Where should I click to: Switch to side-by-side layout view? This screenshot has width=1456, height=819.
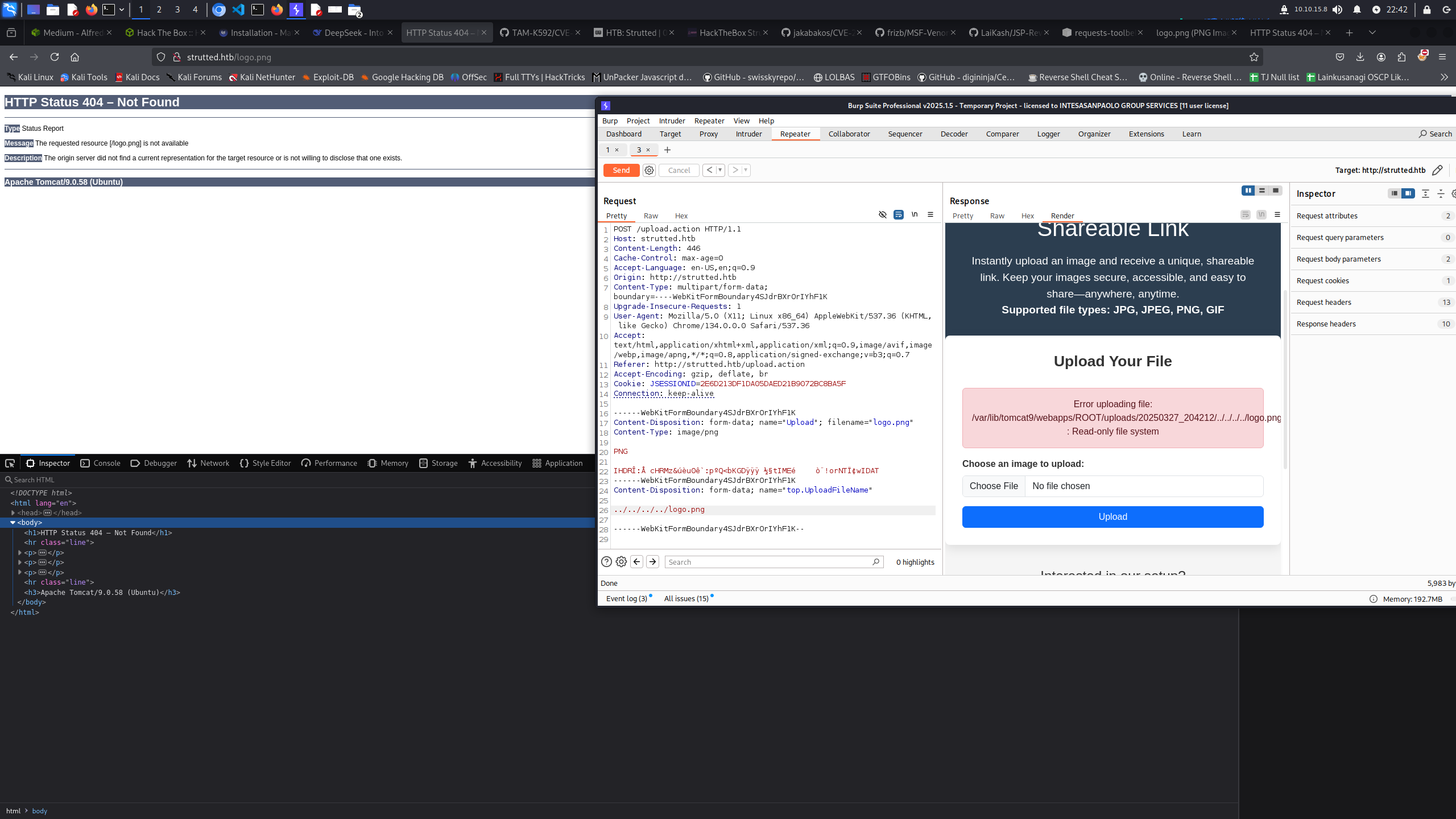point(1248,191)
